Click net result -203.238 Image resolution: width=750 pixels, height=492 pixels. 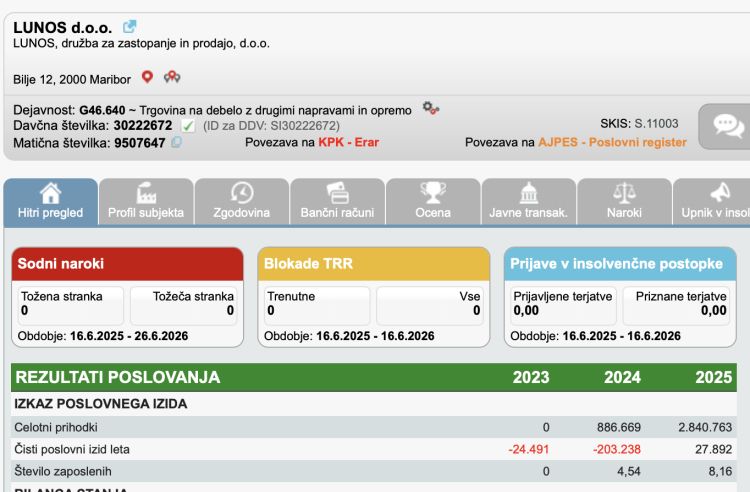(617, 449)
